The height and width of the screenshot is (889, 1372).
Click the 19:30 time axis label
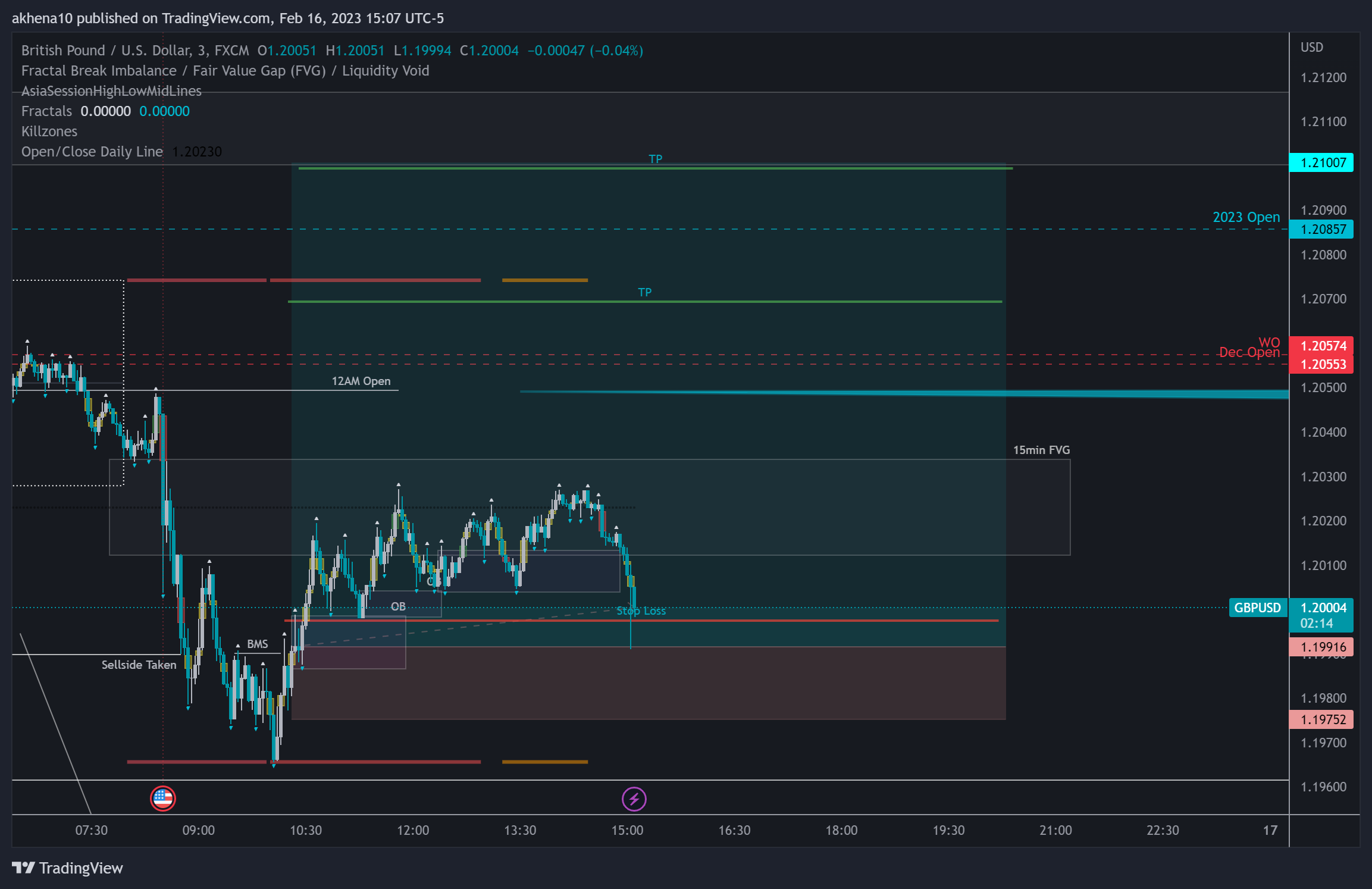point(948,830)
